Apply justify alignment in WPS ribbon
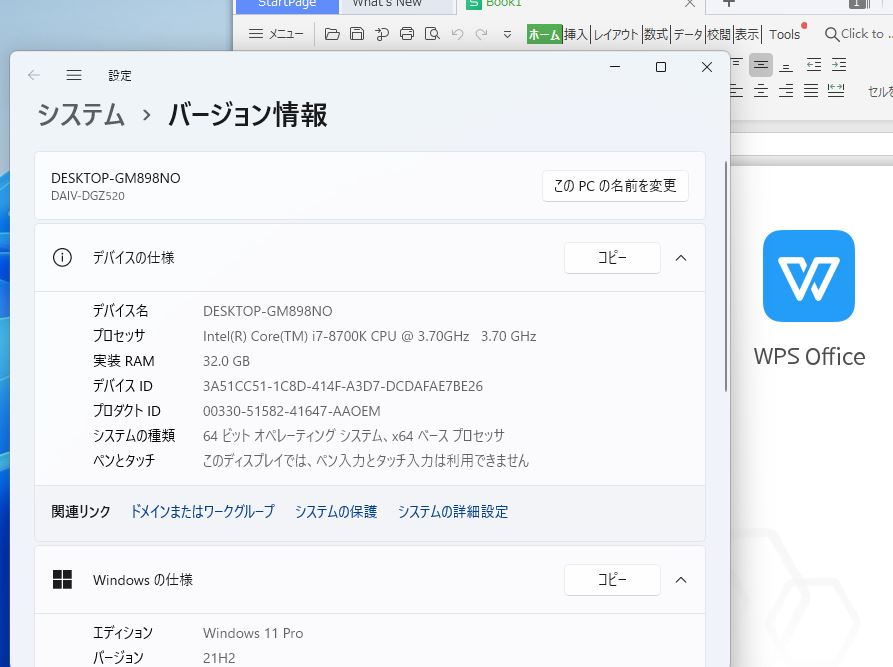The image size is (893, 667). [x=811, y=90]
